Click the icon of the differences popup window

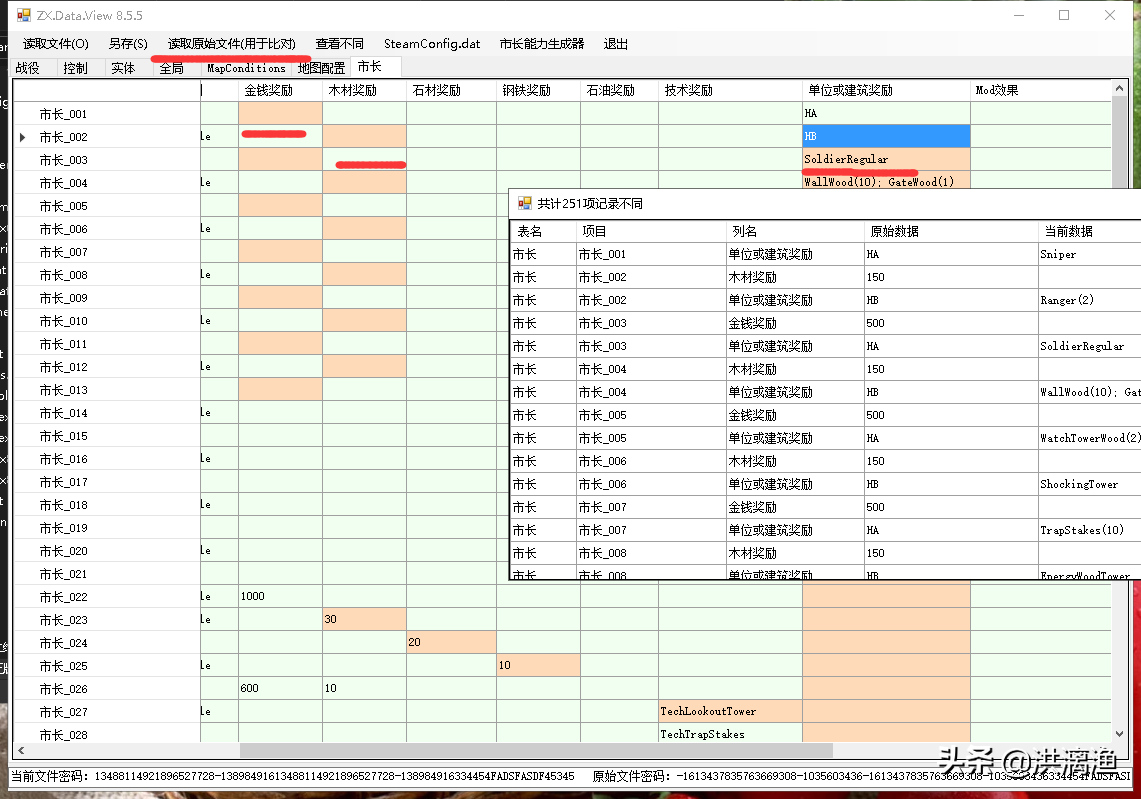coord(524,203)
